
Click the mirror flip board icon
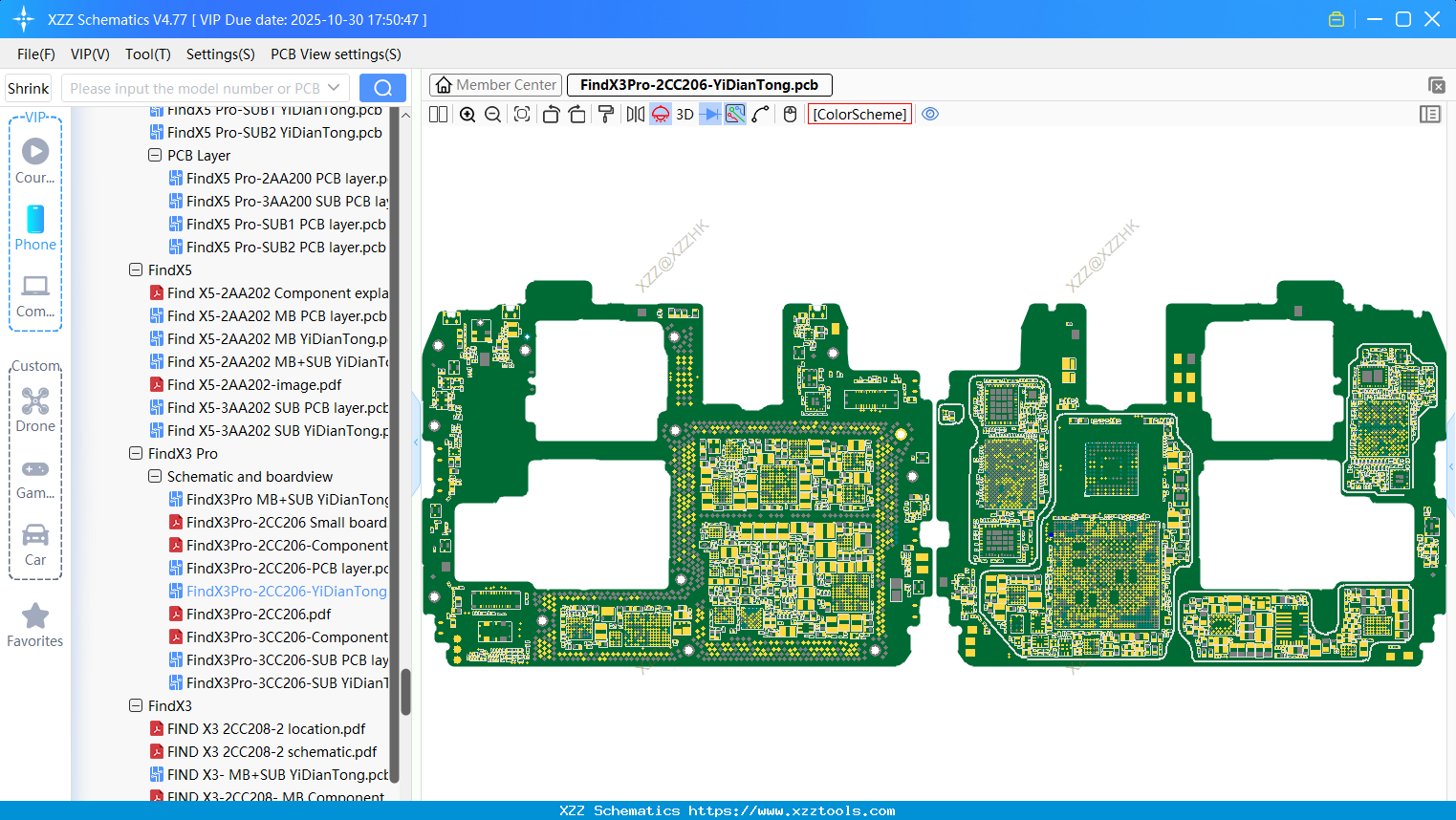pyautogui.click(x=635, y=115)
